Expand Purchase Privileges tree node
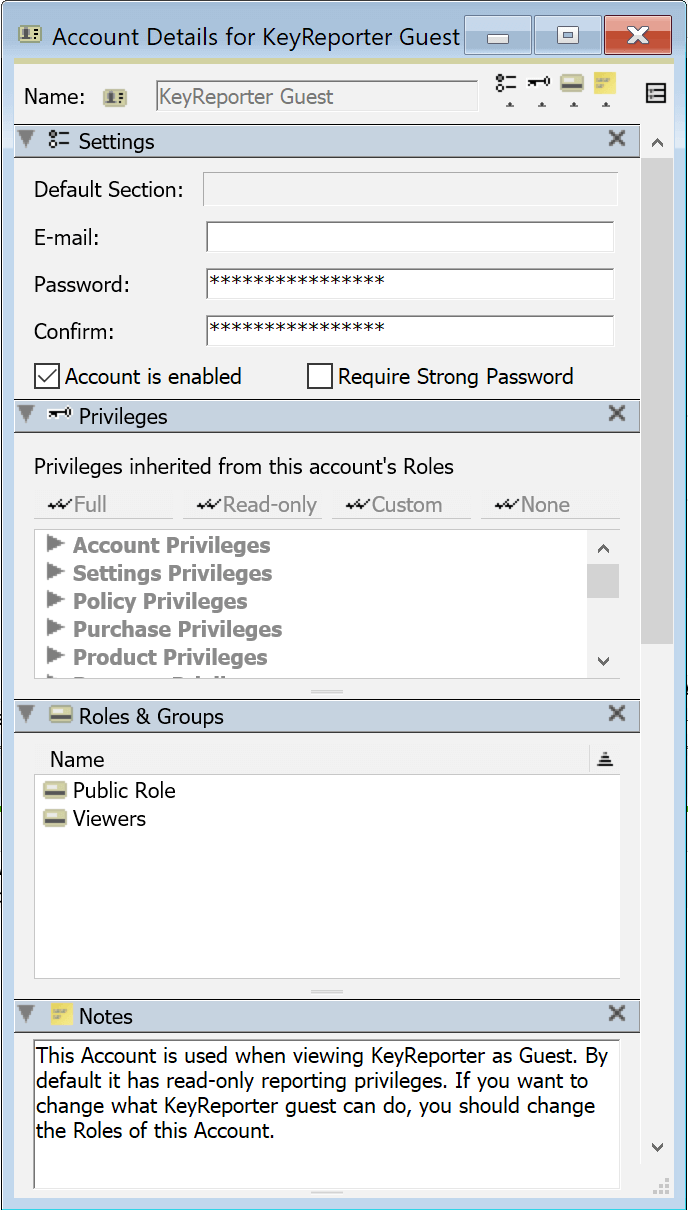Image resolution: width=688 pixels, height=1210 pixels. pos(53,629)
